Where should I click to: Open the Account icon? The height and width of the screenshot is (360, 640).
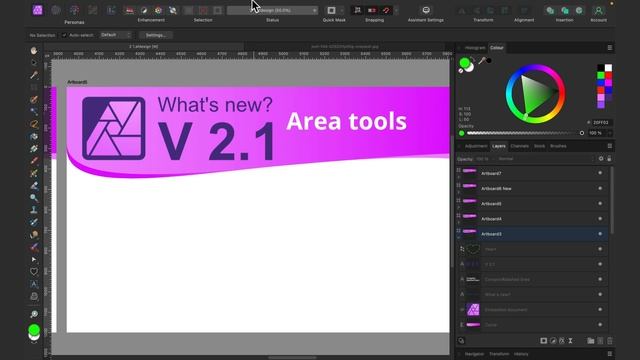click(598, 10)
